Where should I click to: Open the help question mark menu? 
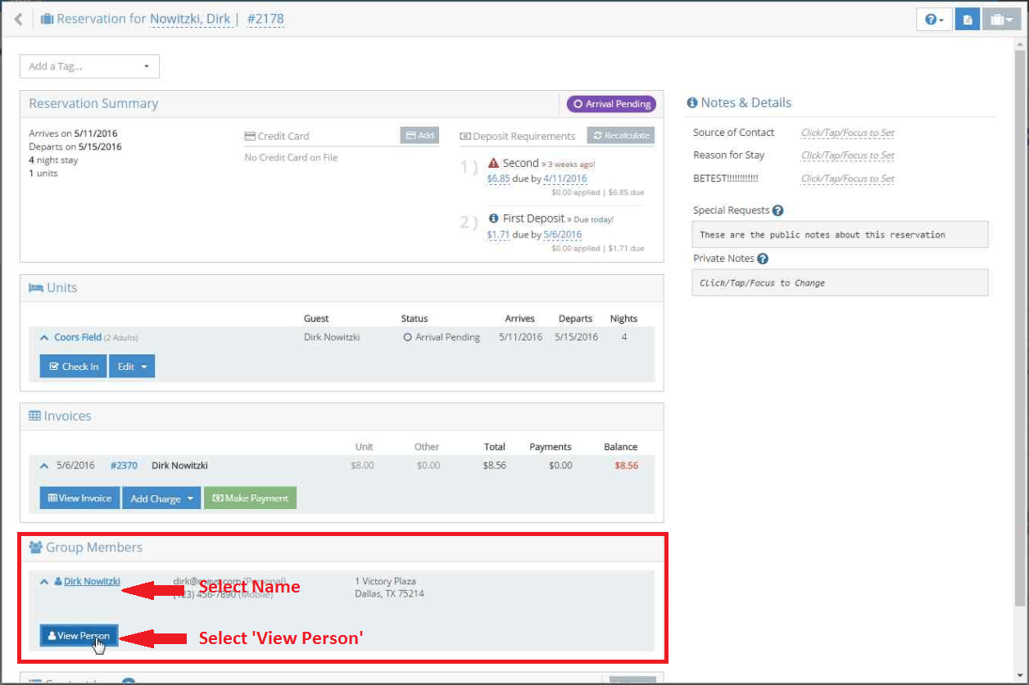click(x=933, y=20)
